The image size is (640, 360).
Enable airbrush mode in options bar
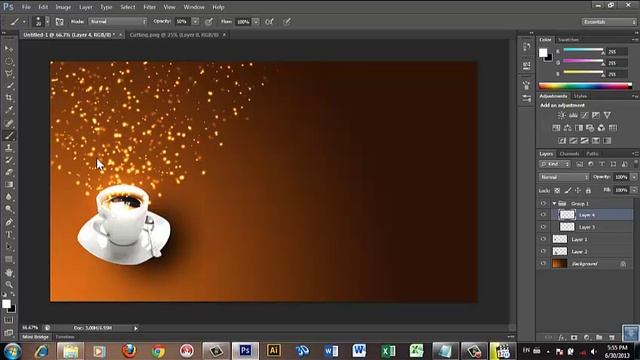coord(269,22)
